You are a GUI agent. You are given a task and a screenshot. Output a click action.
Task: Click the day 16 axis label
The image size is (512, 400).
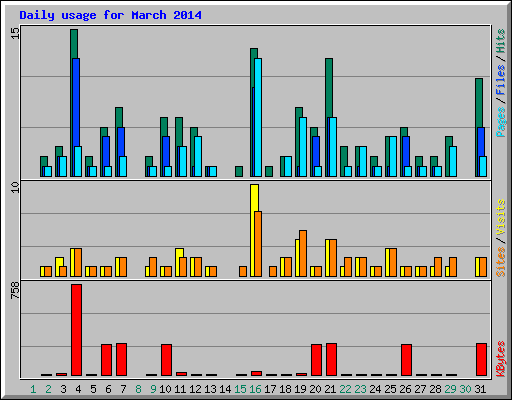coord(255,389)
